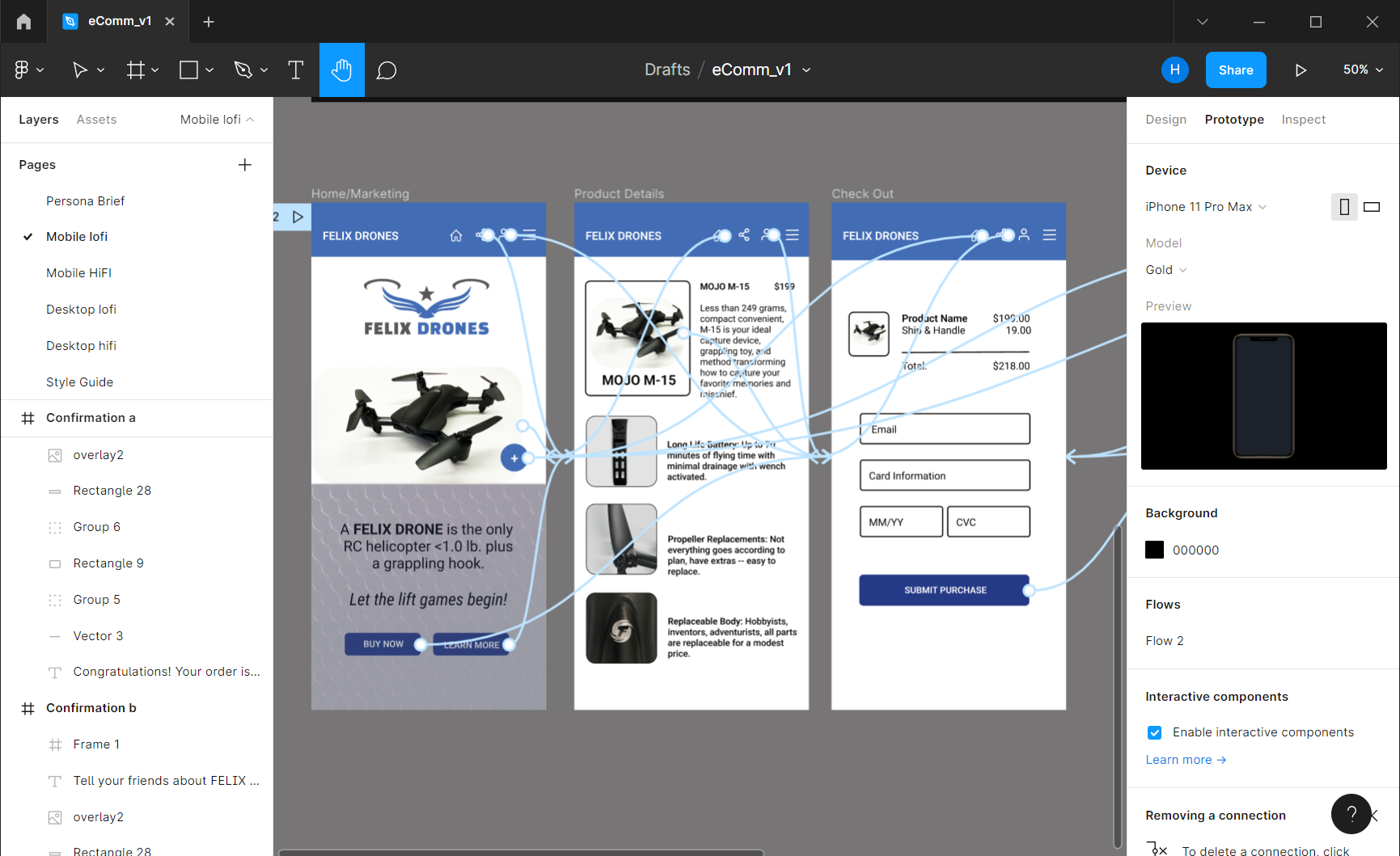Image resolution: width=1400 pixels, height=856 pixels.
Task: Select the Pen tool
Action: pos(243,70)
